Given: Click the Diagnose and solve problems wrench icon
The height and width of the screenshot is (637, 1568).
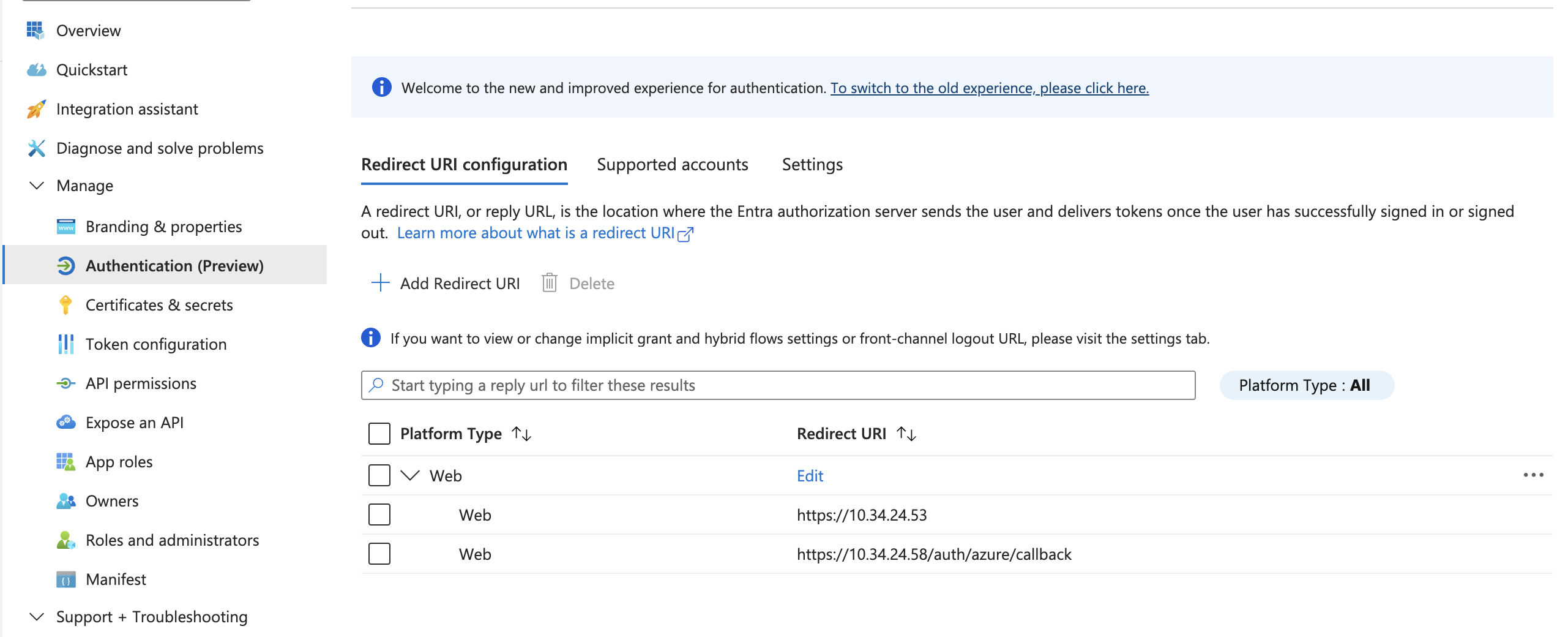Looking at the screenshot, I should click(36, 148).
